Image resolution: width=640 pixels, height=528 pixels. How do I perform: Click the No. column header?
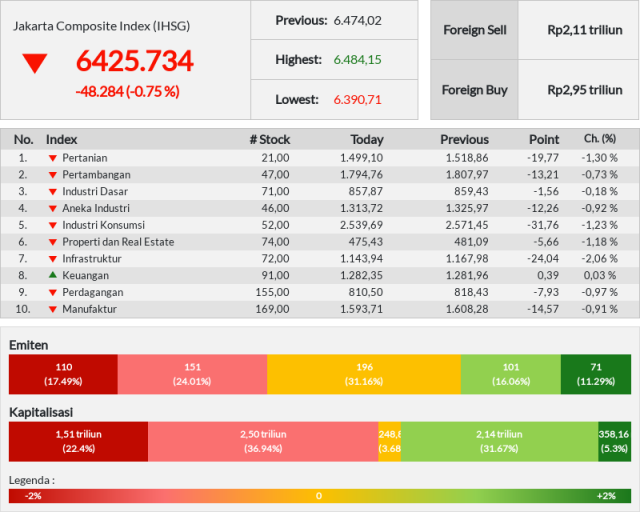click(x=23, y=140)
